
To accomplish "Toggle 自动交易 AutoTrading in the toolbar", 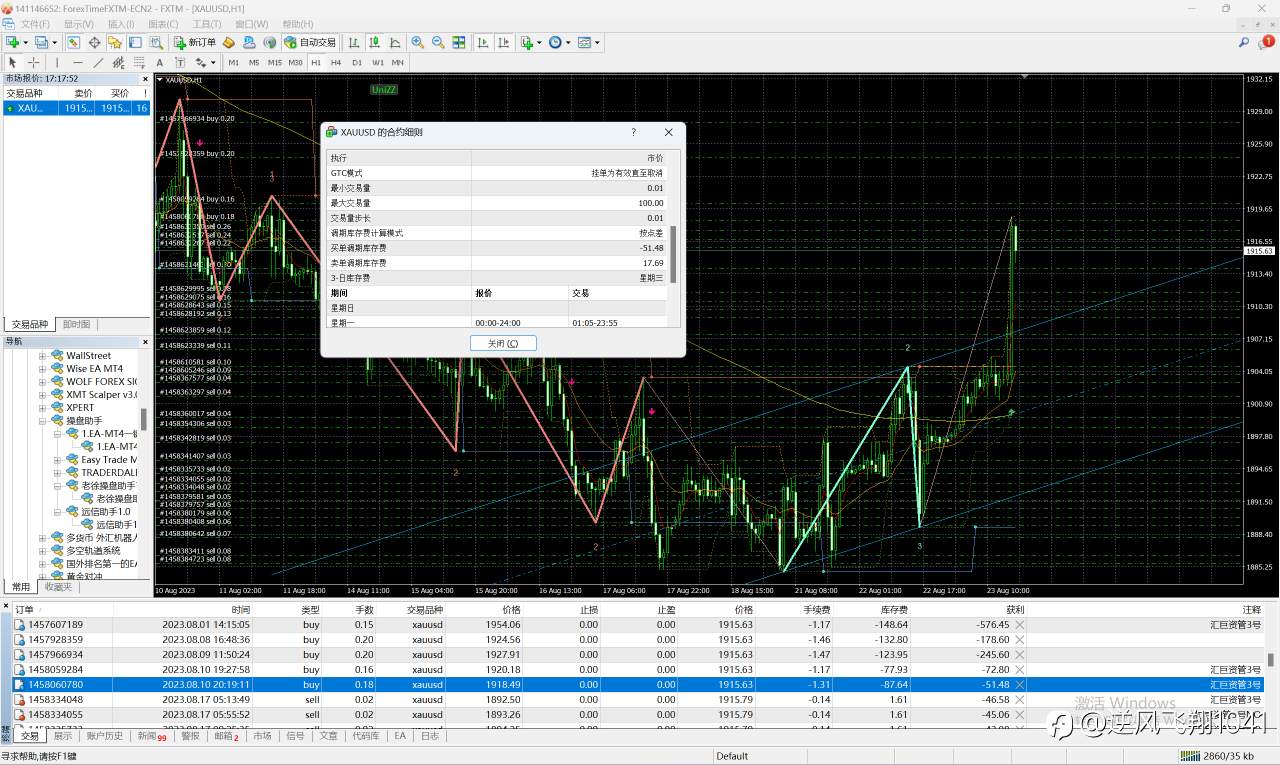I will click(309, 42).
